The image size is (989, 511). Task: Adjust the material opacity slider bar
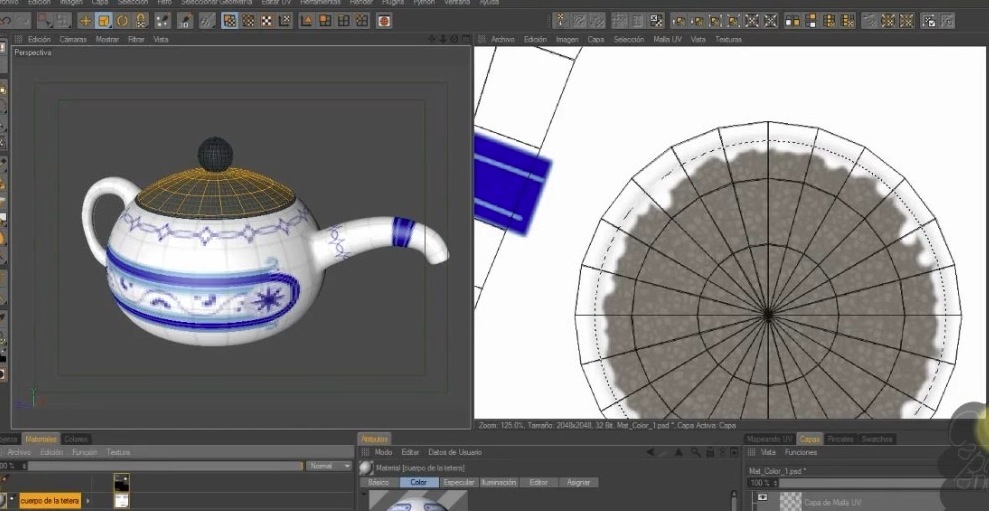tap(165, 466)
